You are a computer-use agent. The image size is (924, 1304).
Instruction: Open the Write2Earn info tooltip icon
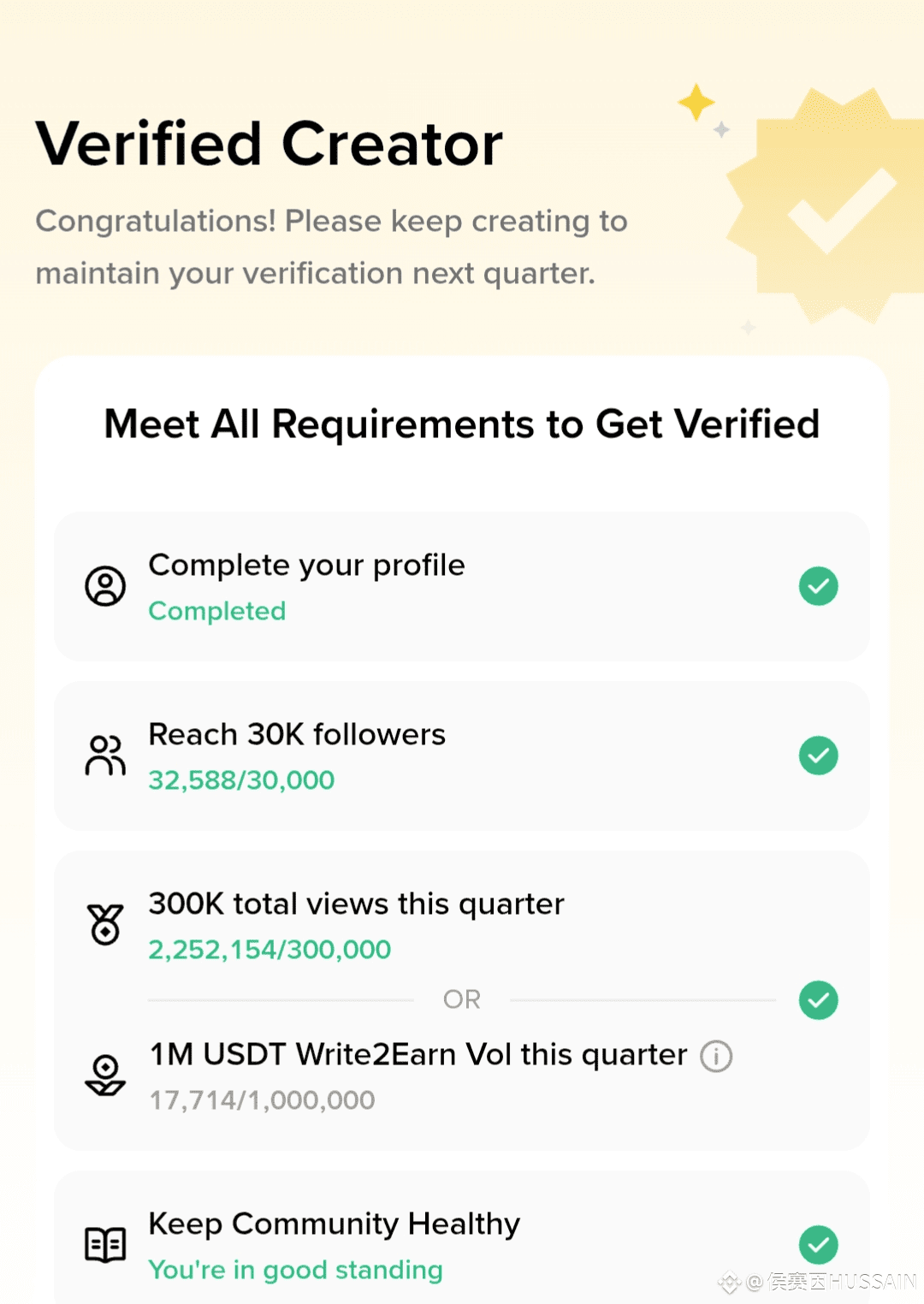click(716, 1056)
